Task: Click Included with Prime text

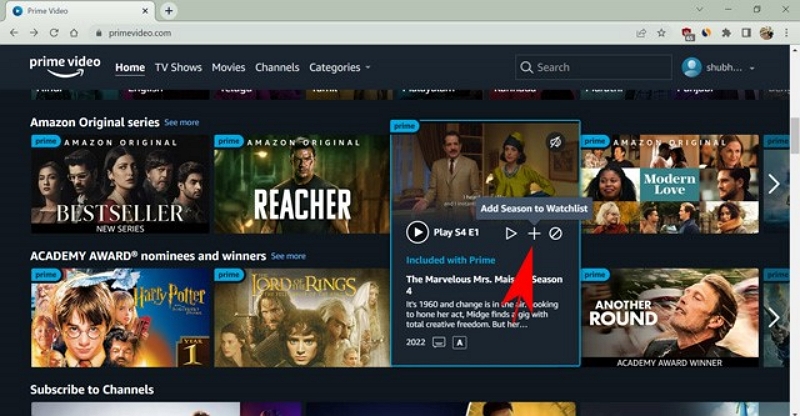Action: coord(451,260)
